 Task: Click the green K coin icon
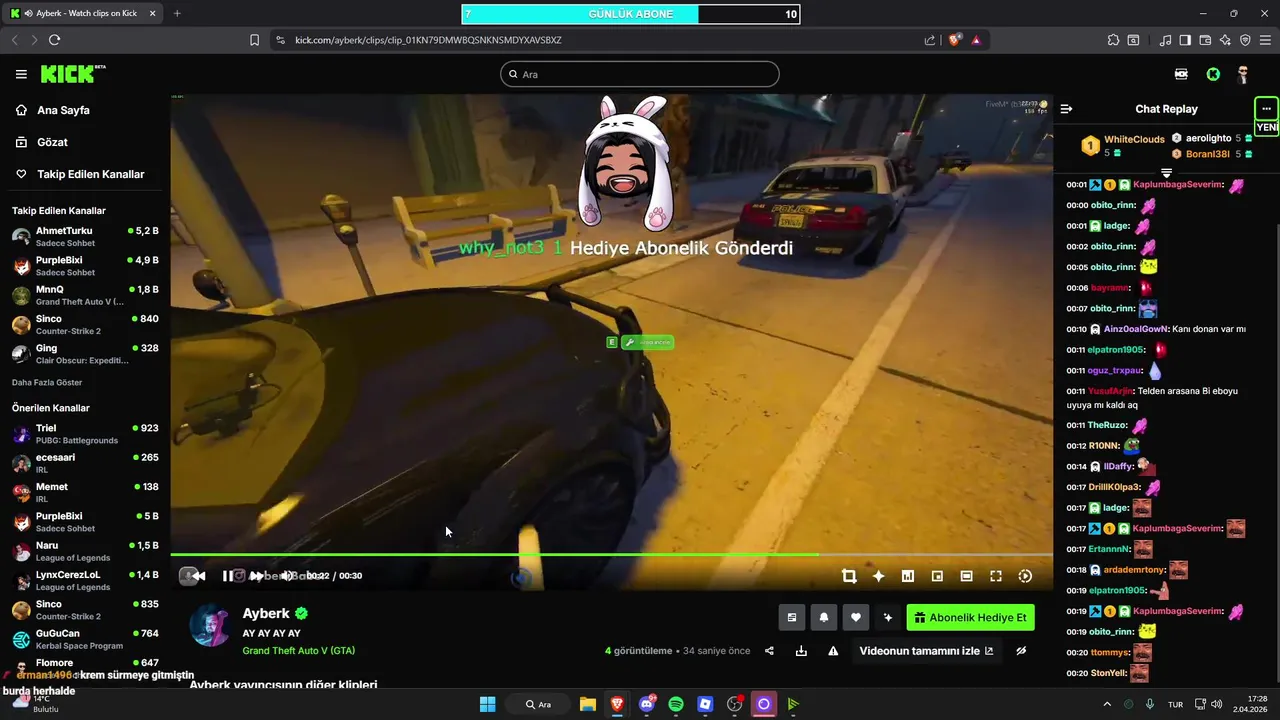pyautogui.click(x=1213, y=74)
